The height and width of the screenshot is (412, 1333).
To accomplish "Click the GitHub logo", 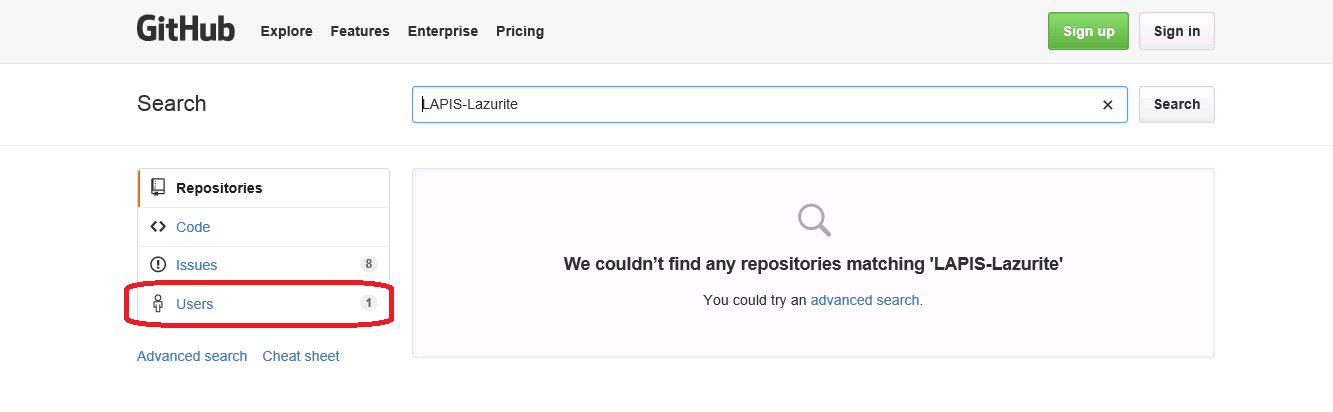I will tap(186, 29).
